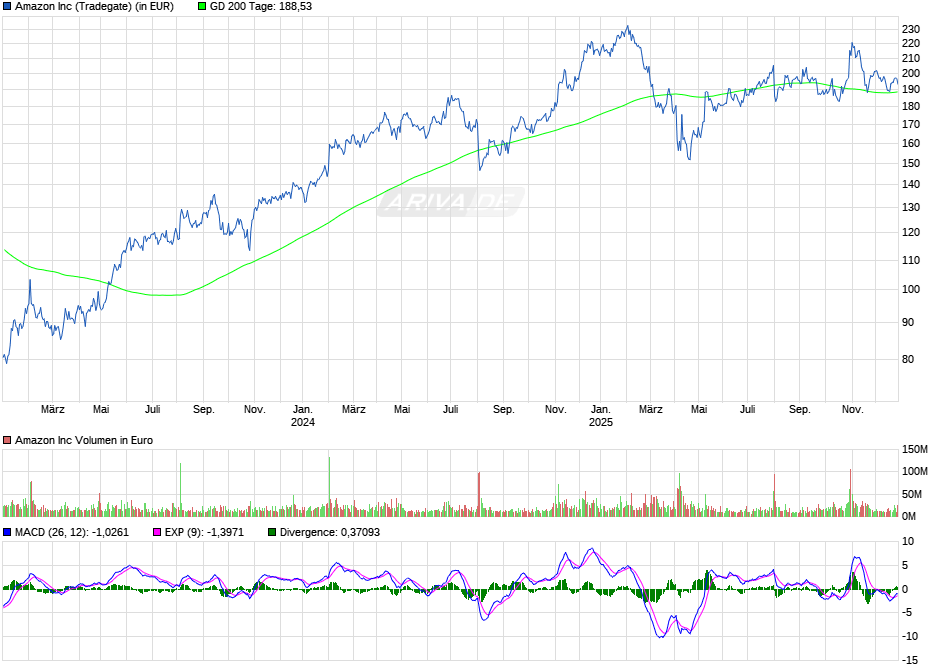Click the blue MACD legend swatch
This screenshot has height=670, width=940.
point(7,532)
